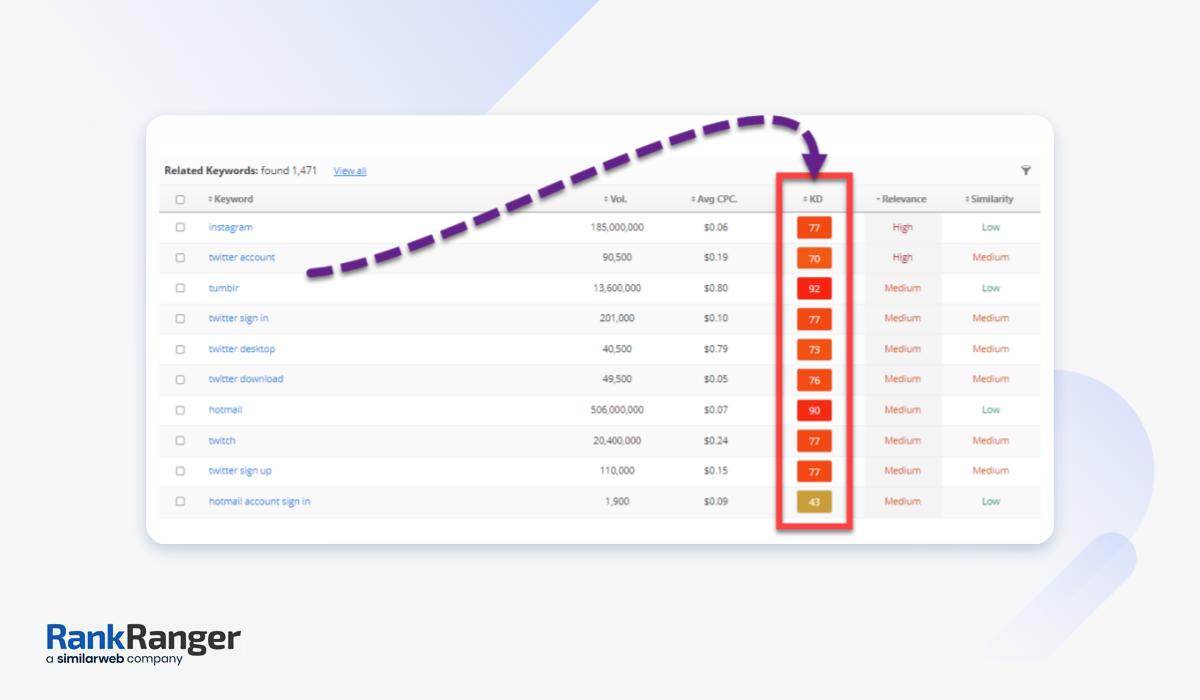This screenshot has height=700, width=1200.
Task: Click the KD 76 badge for twitter download
Action: [814, 380]
